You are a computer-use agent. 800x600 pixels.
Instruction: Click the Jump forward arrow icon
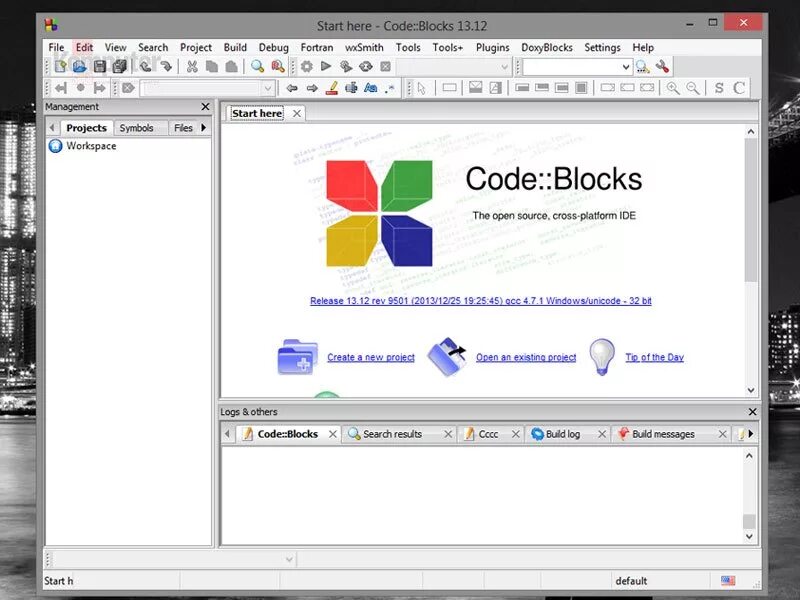click(312, 88)
